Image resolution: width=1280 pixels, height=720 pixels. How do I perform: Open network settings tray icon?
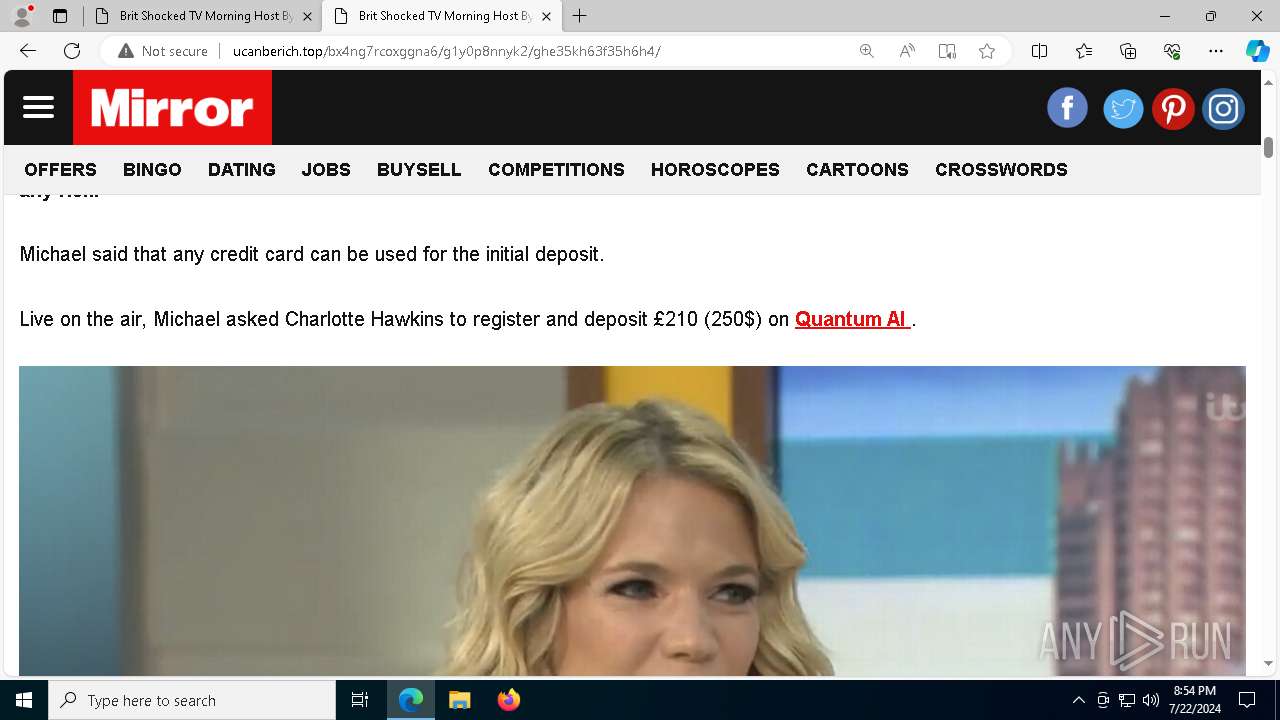coord(1127,700)
